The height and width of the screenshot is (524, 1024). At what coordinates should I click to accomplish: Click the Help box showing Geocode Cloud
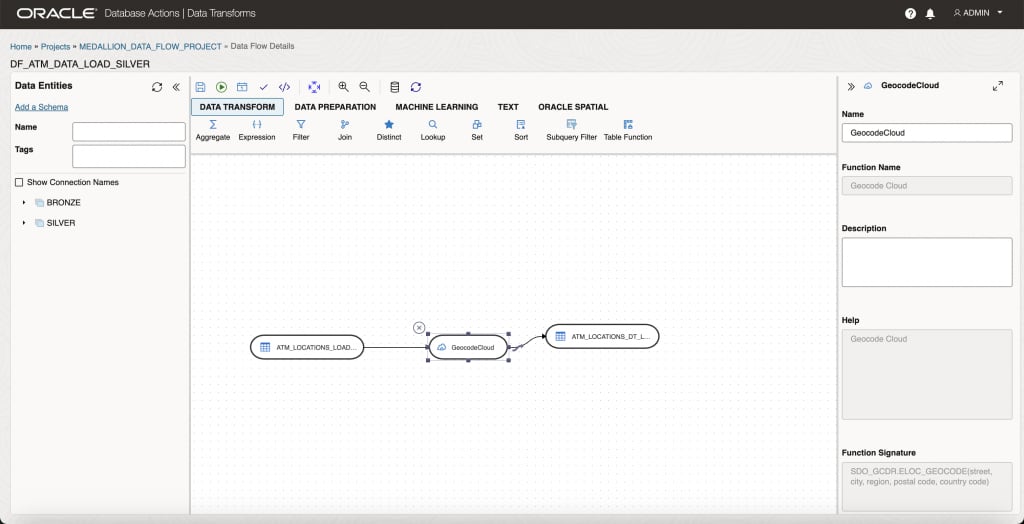click(x=927, y=374)
